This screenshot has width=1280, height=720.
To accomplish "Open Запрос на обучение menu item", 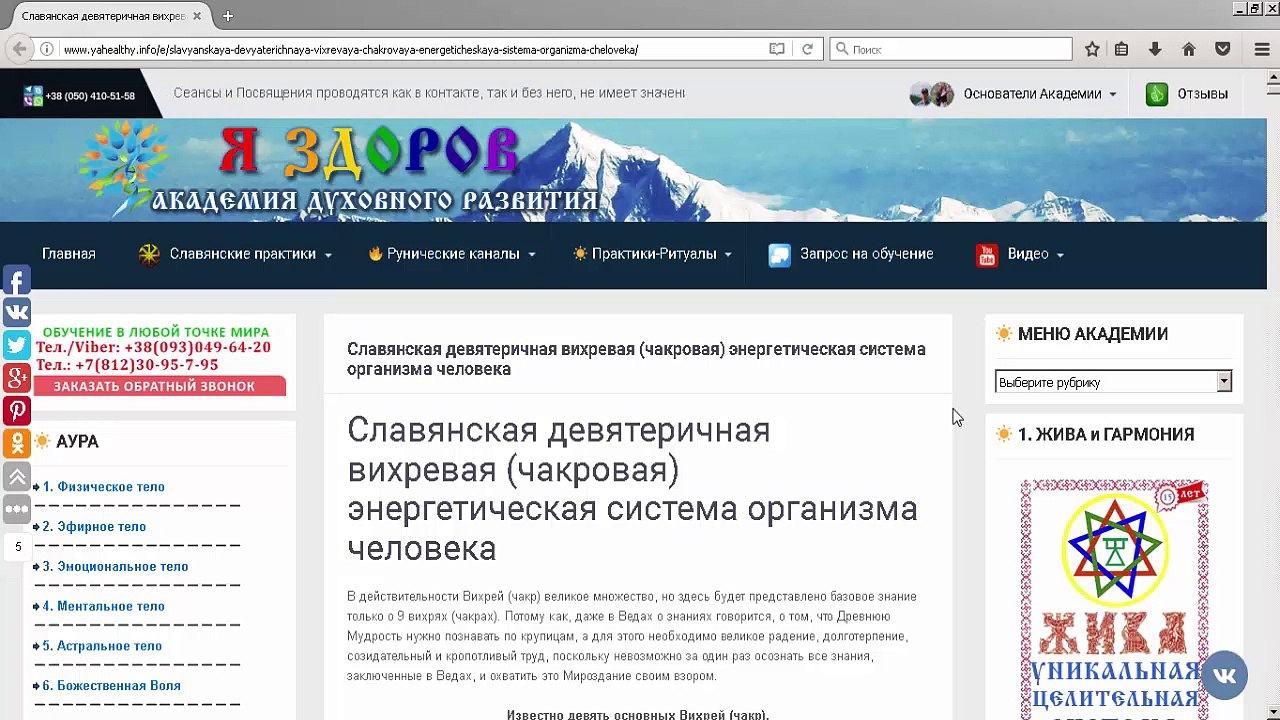I will pyautogui.click(x=851, y=254).
